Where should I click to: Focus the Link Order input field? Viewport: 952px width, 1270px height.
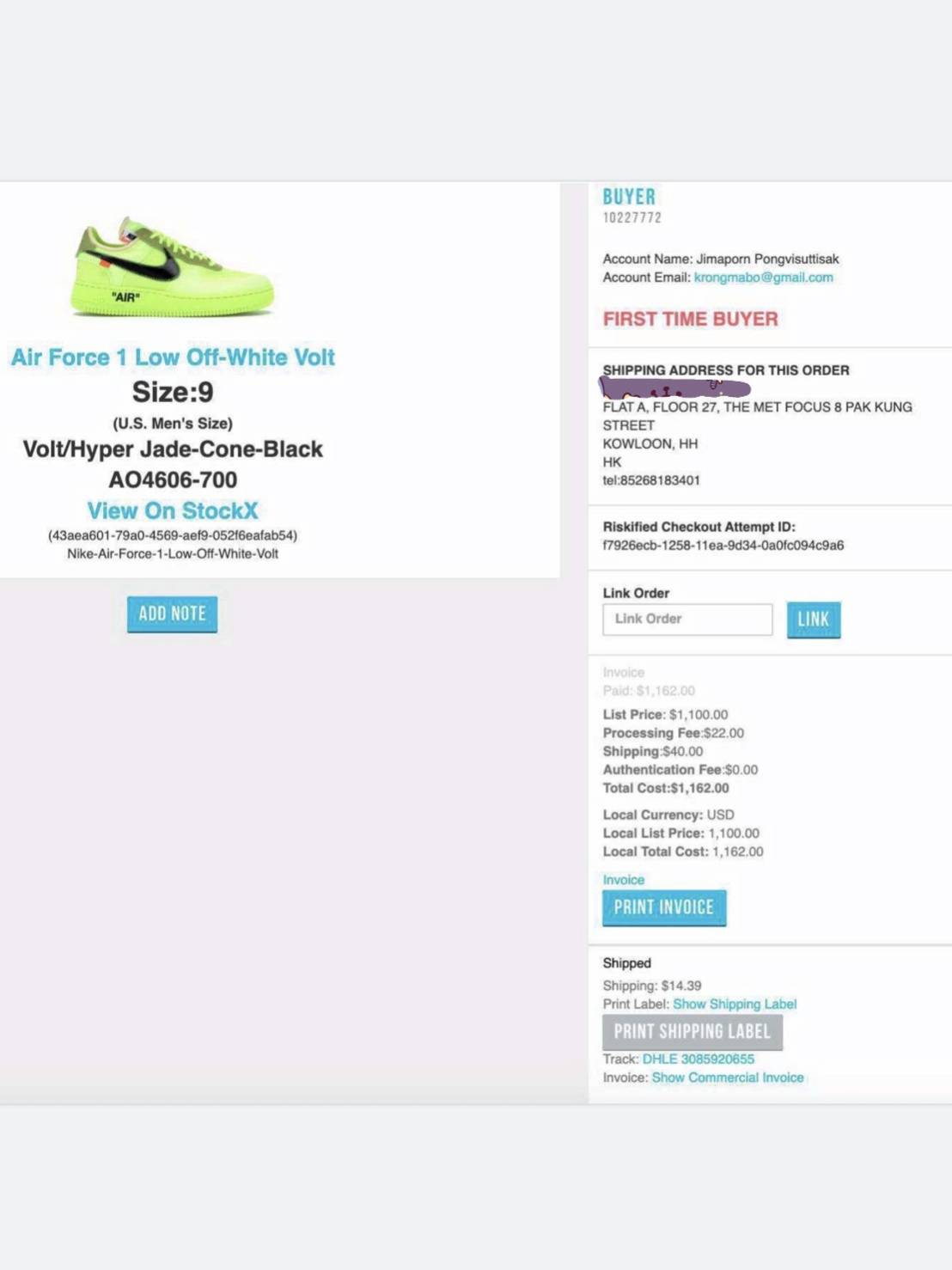(687, 619)
